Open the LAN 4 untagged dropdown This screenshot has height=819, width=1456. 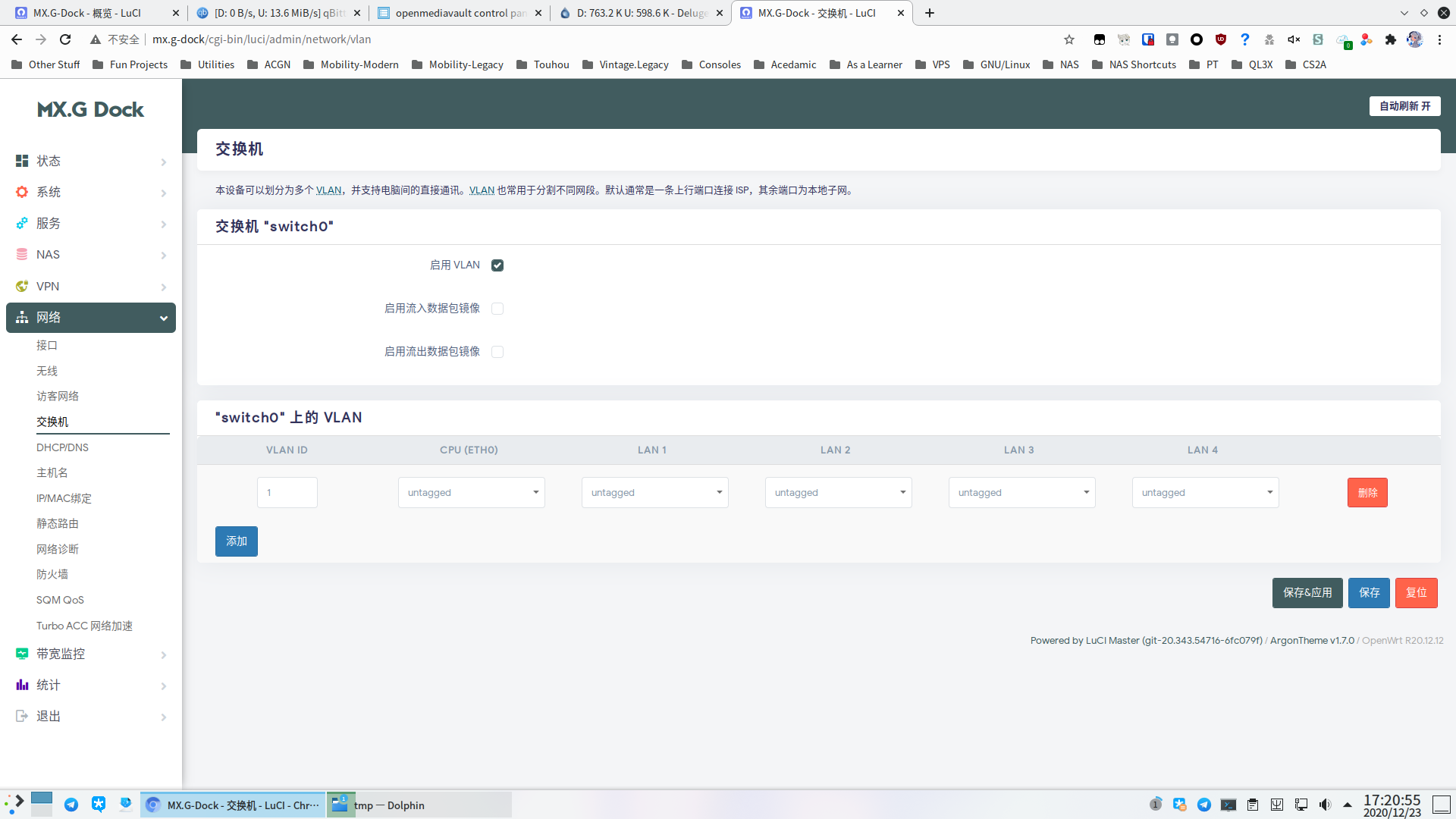pyautogui.click(x=1205, y=492)
